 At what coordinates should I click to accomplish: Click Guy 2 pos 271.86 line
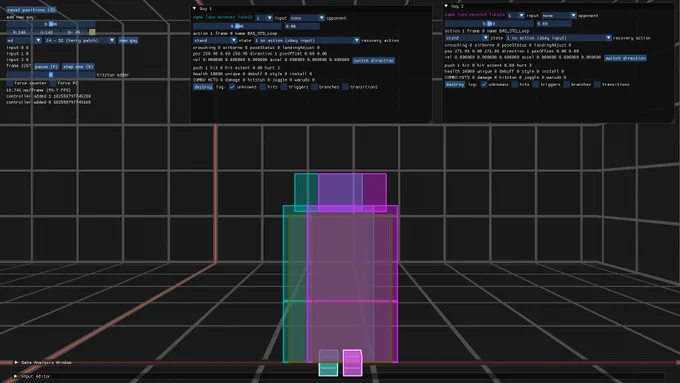tap(512, 51)
